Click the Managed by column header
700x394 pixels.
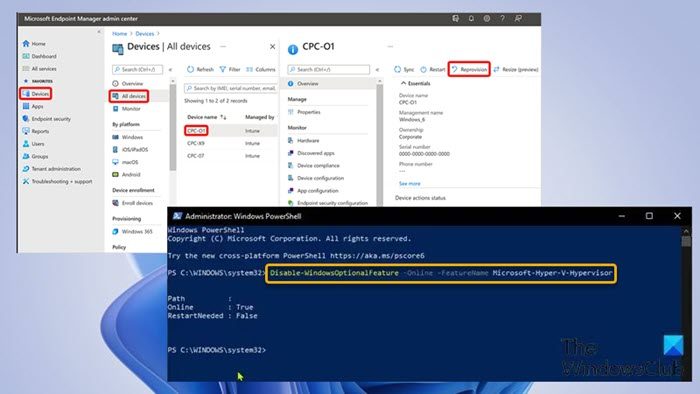click(259, 117)
